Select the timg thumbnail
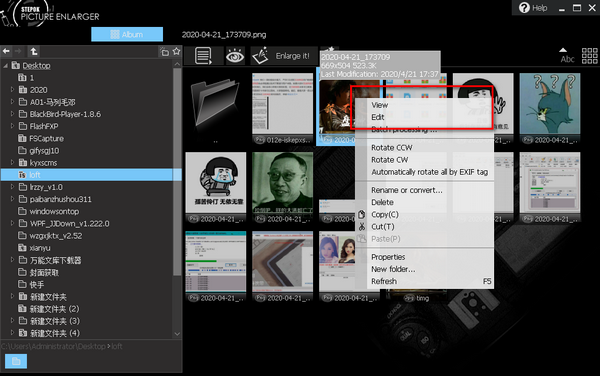 tap(417, 297)
